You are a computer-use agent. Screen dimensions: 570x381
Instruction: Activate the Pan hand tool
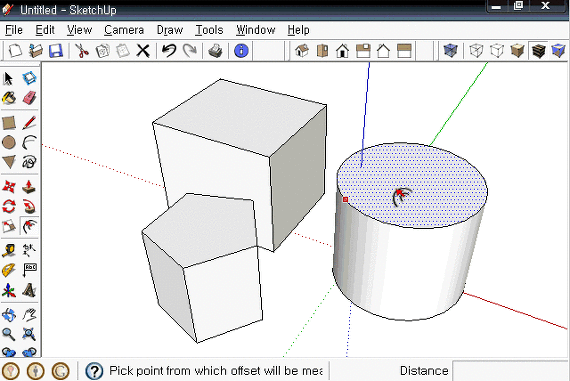click(x=29, y=315)
